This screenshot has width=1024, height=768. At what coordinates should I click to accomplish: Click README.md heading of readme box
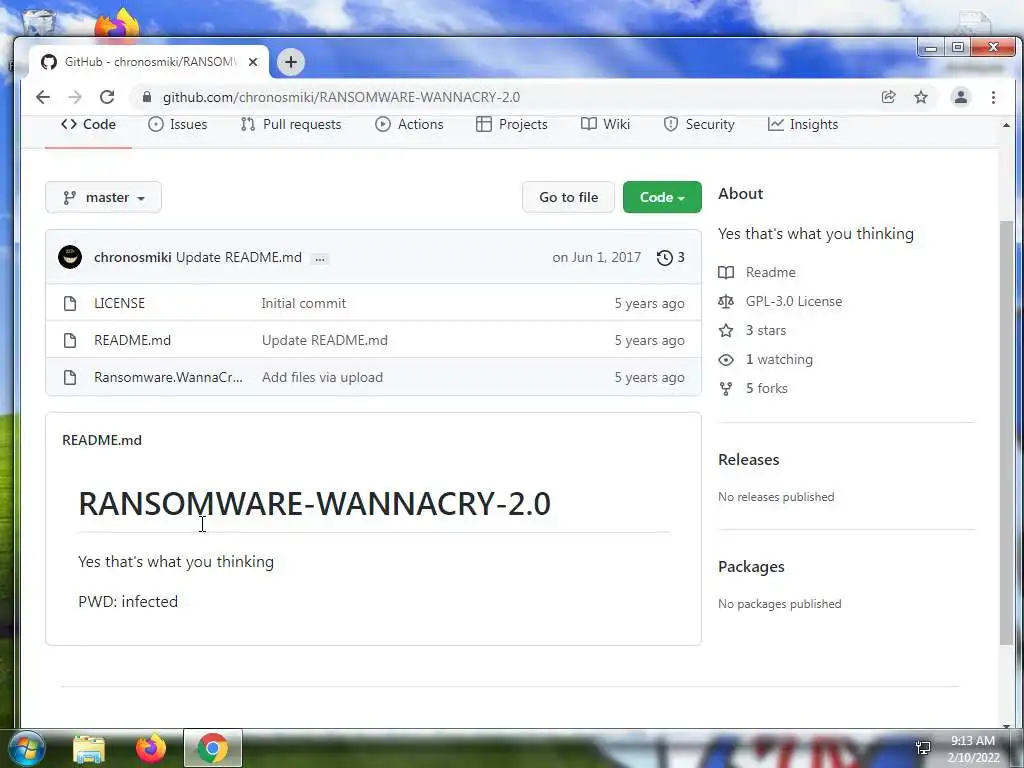tap(102, 440)
